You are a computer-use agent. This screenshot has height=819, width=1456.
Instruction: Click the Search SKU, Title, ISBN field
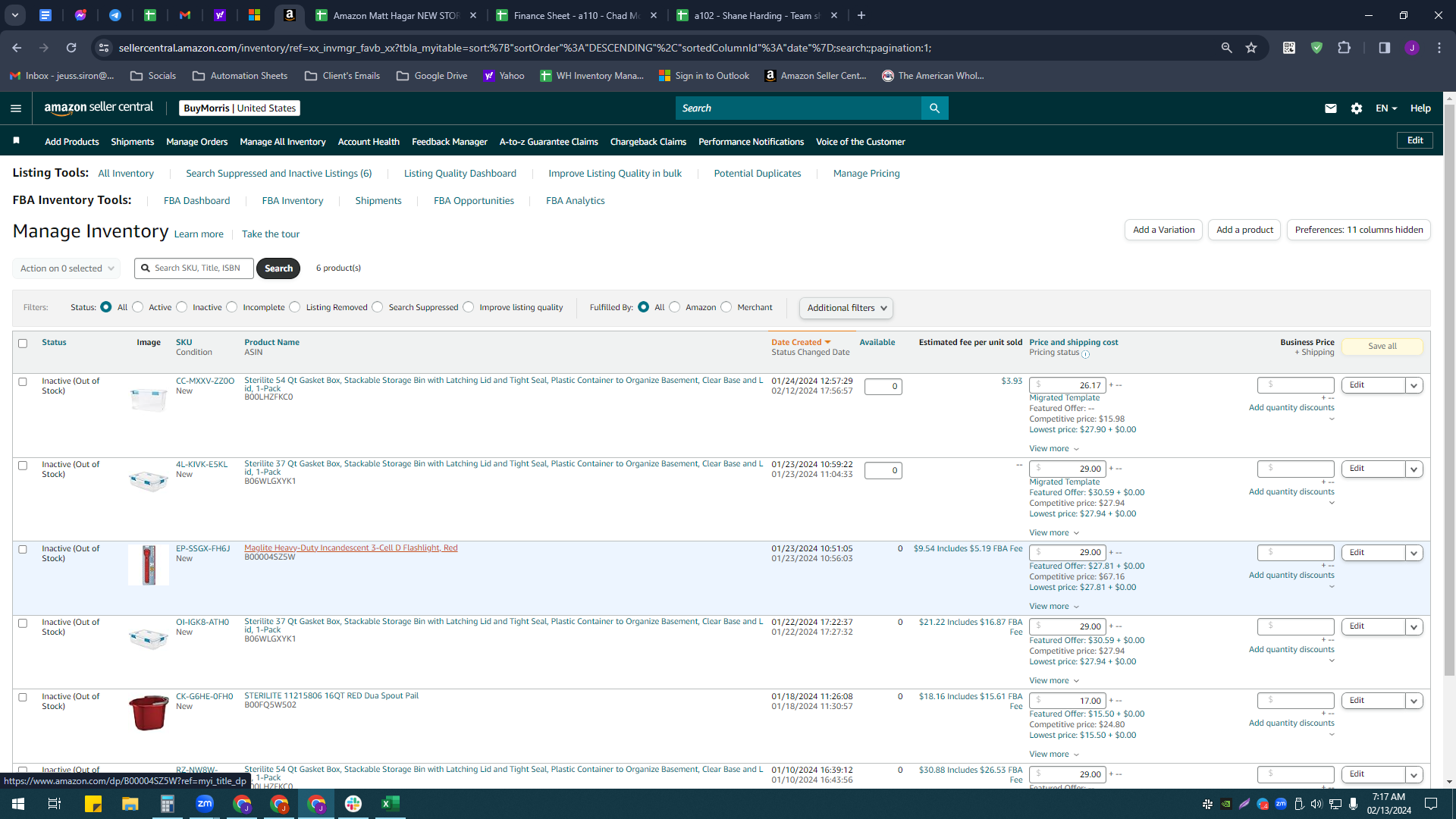point(195,268)
